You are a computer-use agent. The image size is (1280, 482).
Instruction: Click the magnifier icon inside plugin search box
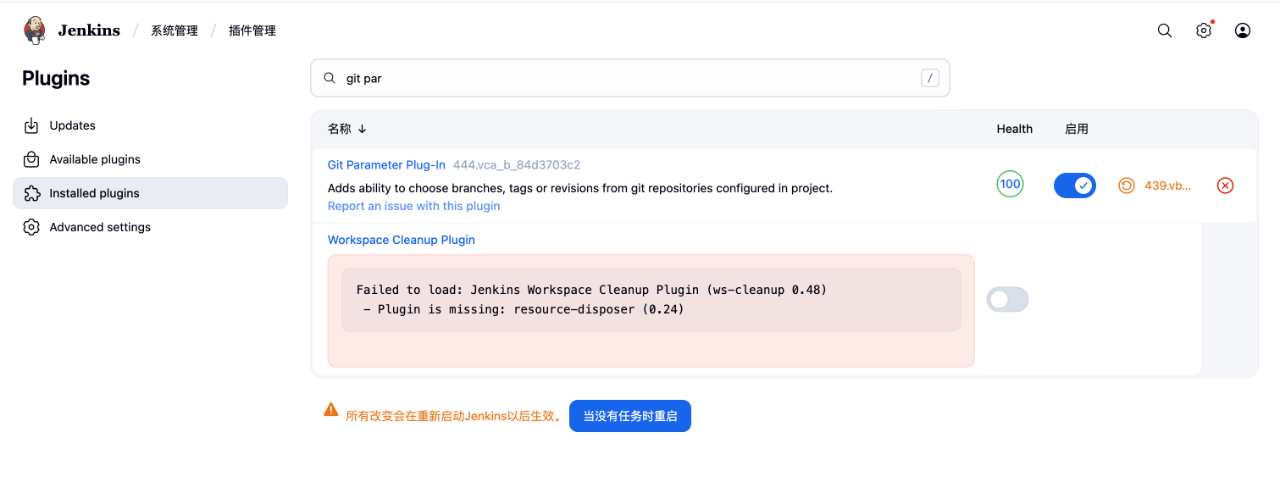(329, 78)
